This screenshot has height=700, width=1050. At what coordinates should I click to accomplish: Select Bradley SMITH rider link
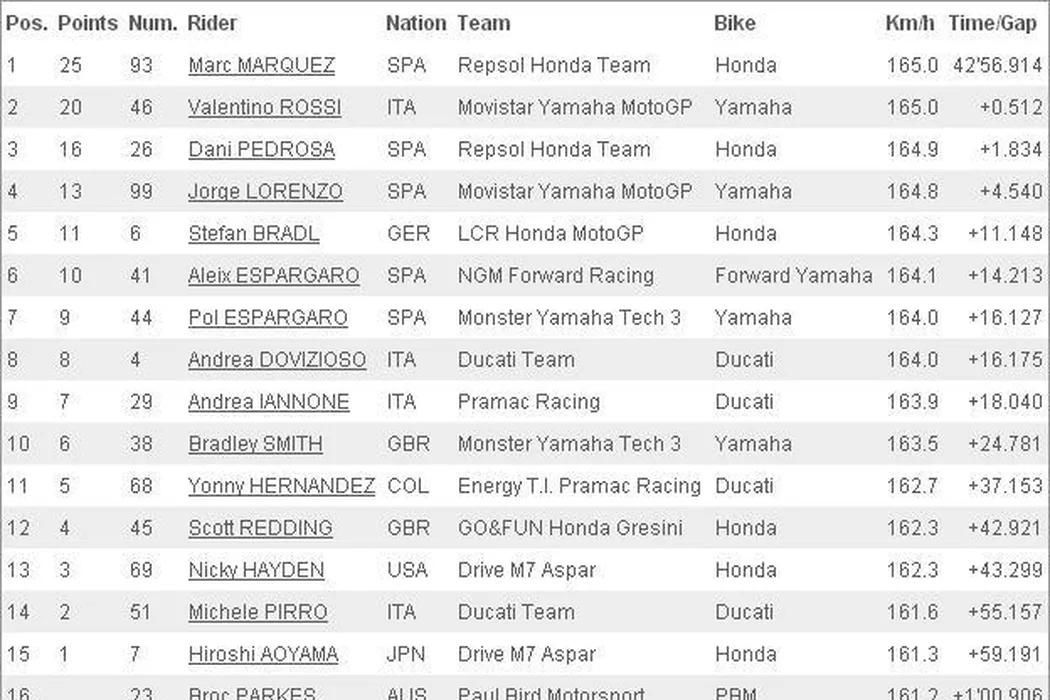(255, 444)
